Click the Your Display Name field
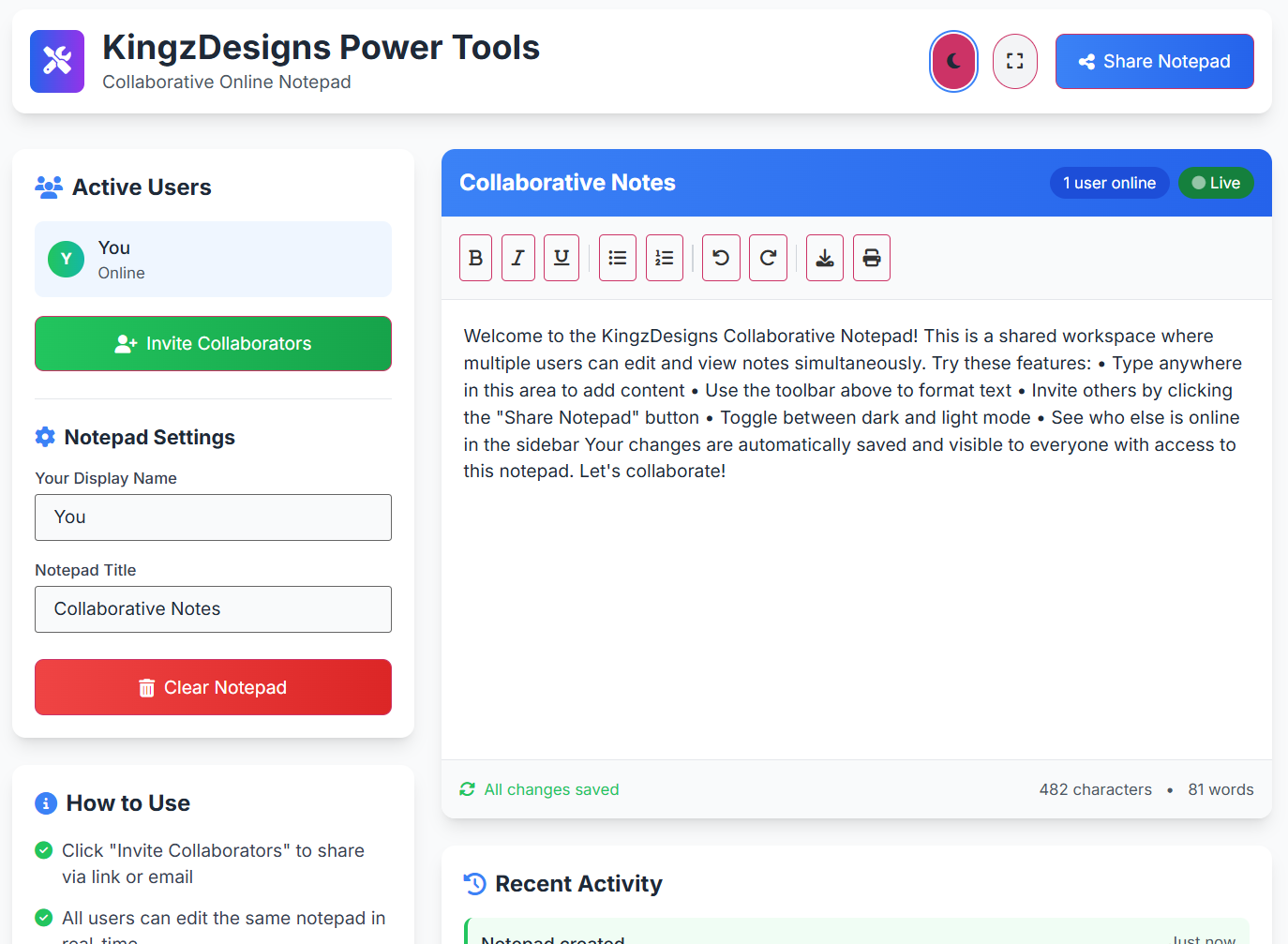The image size is (1288, 944). [x=213, y=517]
